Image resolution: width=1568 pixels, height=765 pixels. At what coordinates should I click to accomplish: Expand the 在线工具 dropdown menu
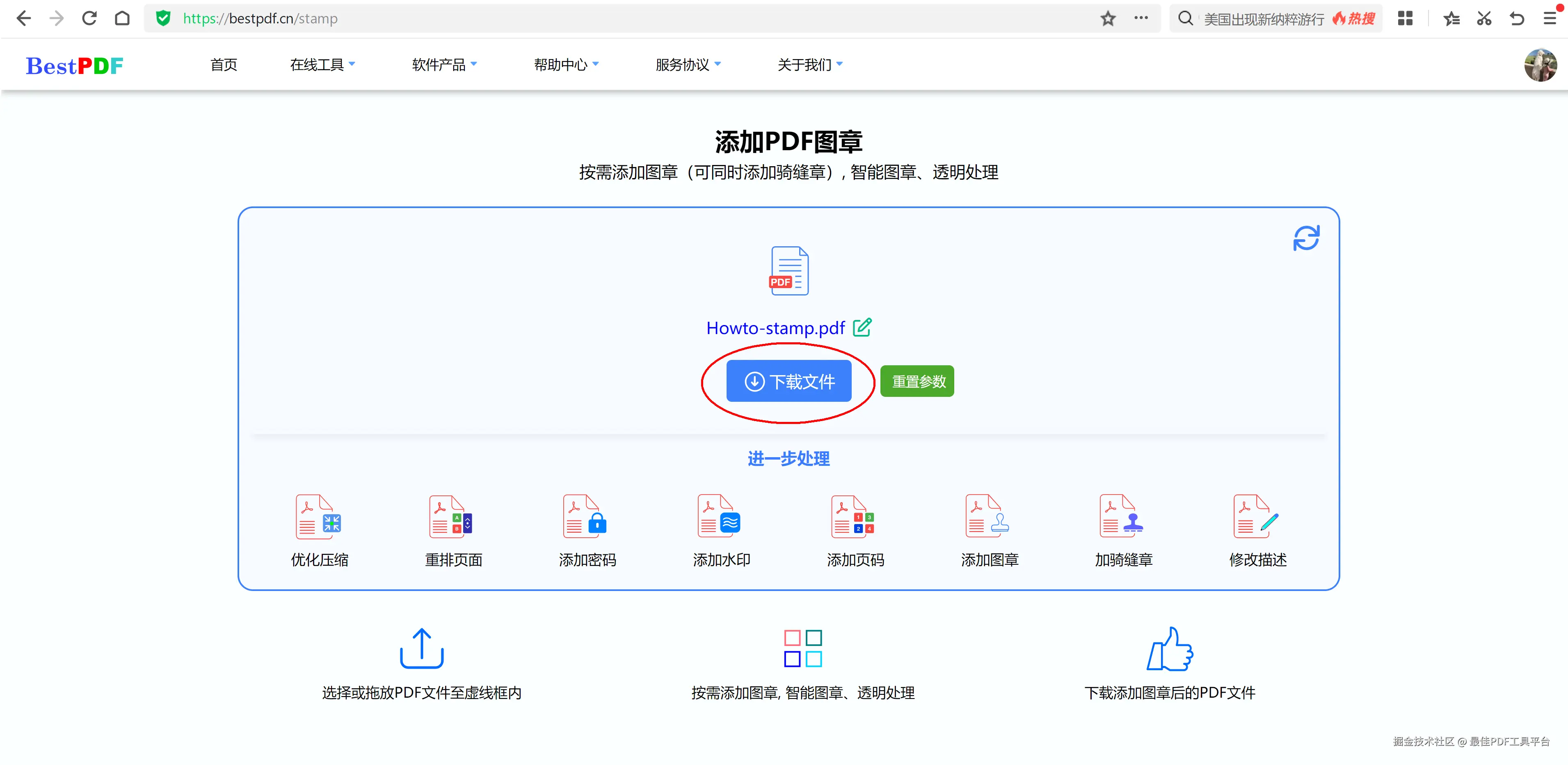(x=322, y=64)
